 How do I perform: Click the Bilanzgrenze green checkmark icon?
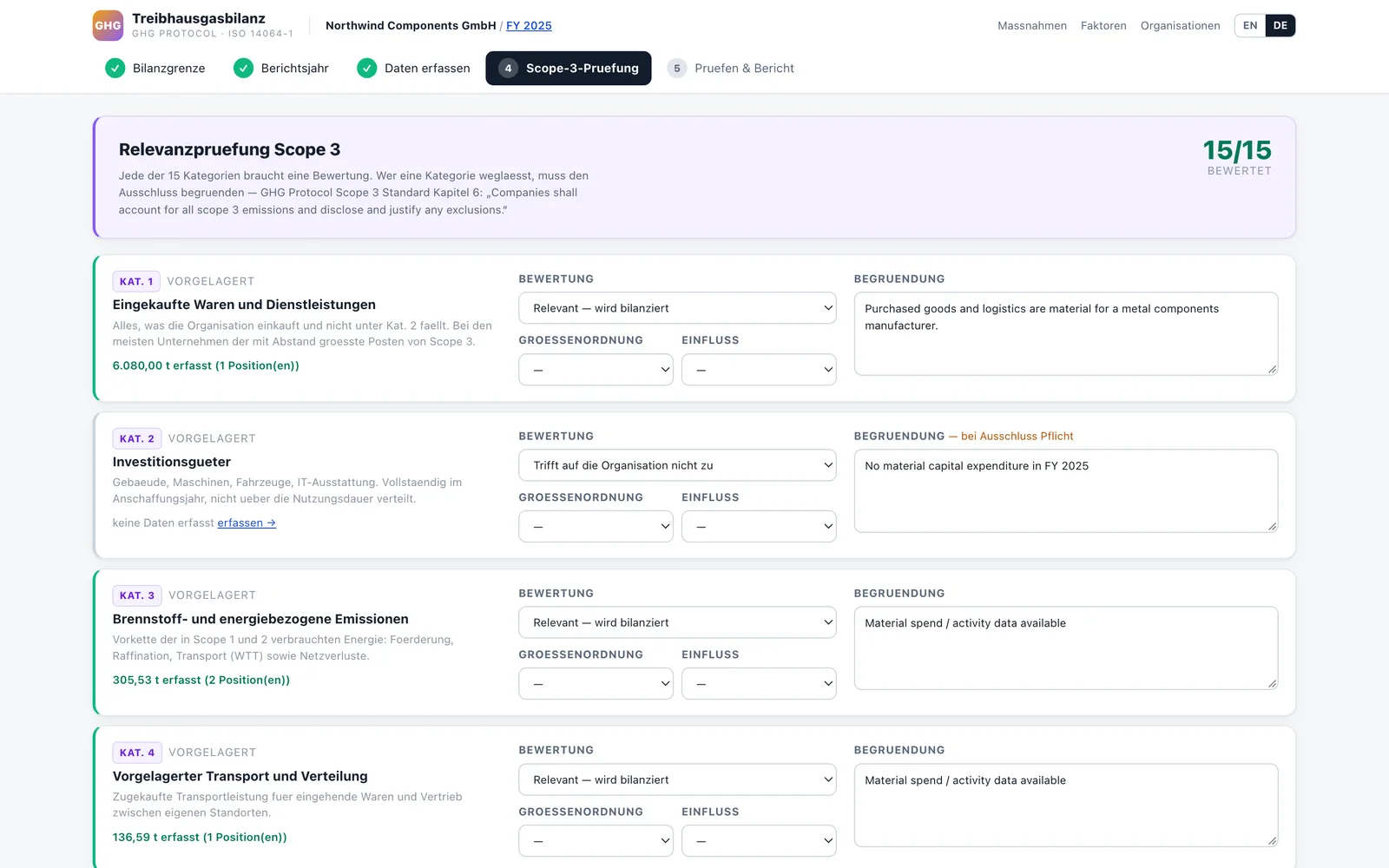[x=115, y=68]
